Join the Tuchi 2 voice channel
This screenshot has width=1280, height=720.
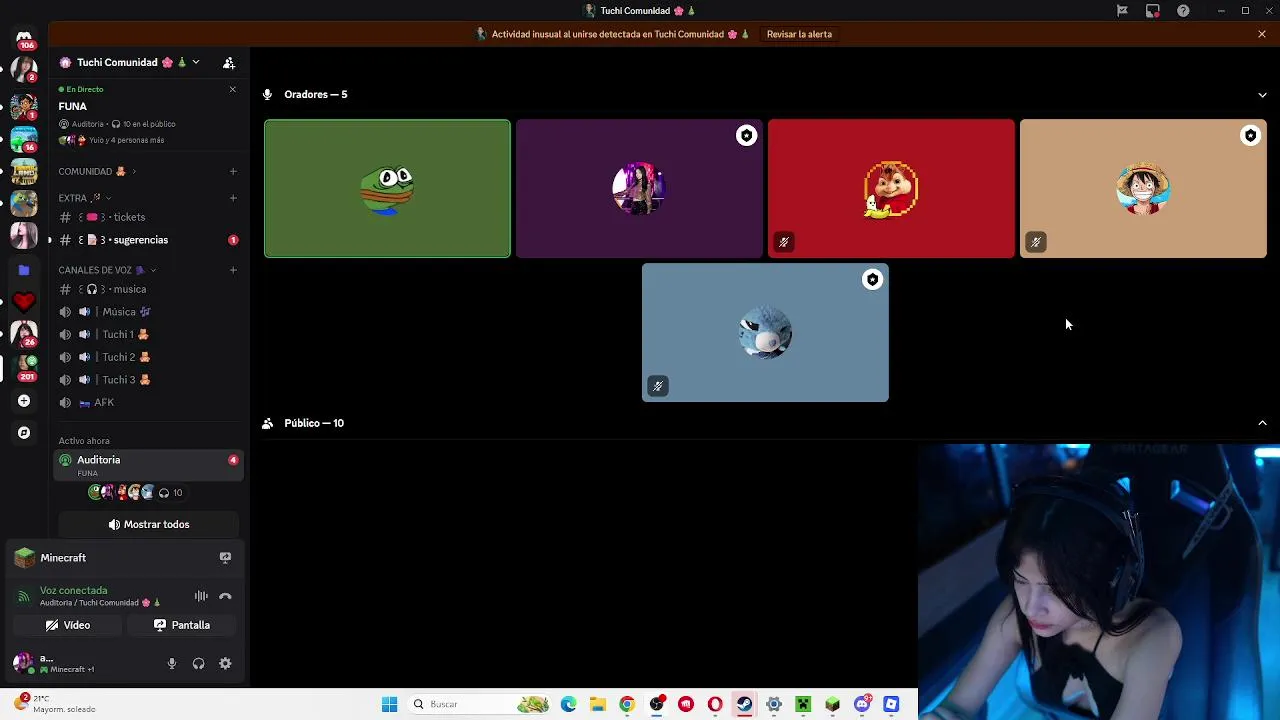pyautogui.click(x=148, y=357)
